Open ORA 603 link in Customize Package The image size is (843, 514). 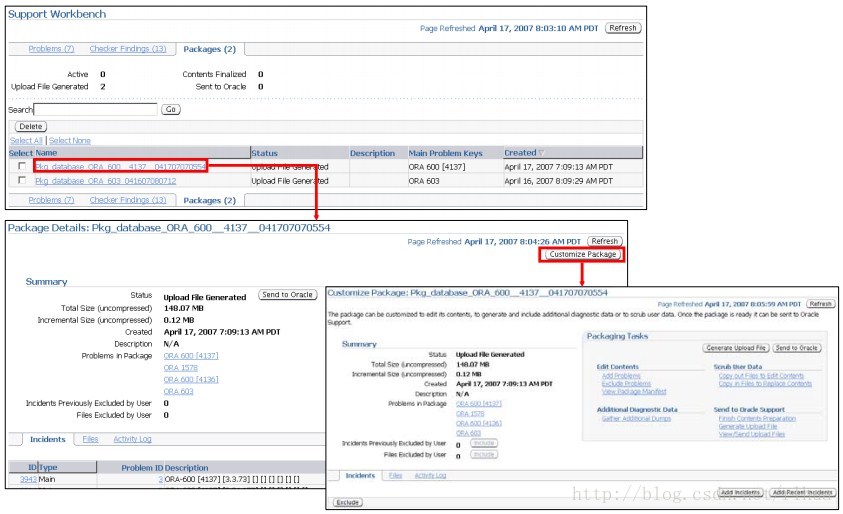468,433
